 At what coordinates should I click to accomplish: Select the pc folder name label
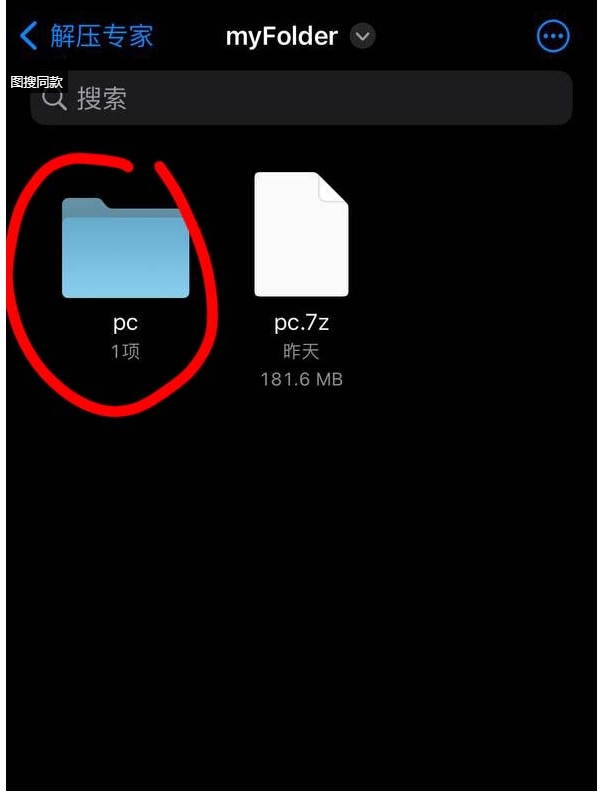coord(125,323)
